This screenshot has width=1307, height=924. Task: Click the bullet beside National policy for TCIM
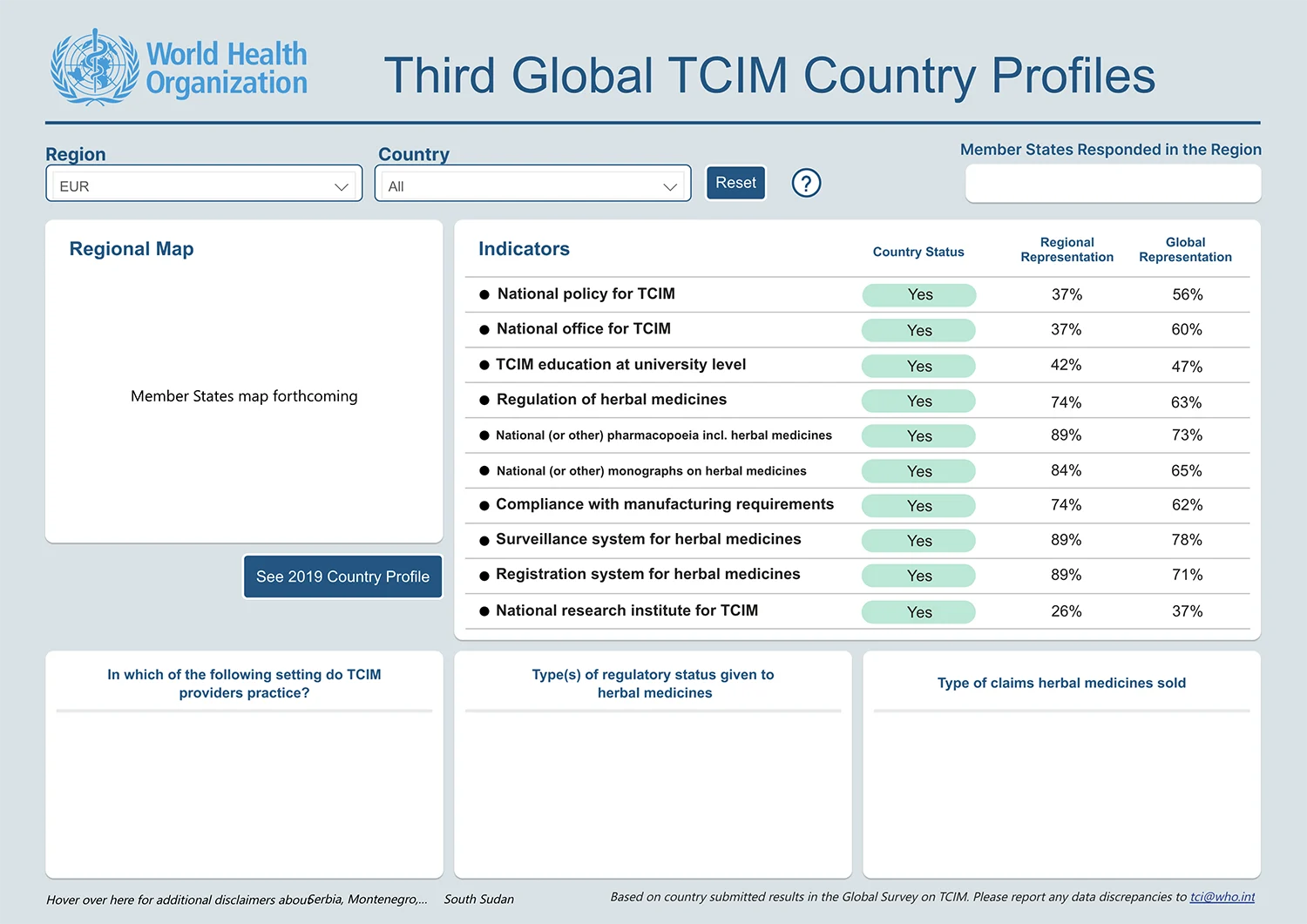point(484,294)
